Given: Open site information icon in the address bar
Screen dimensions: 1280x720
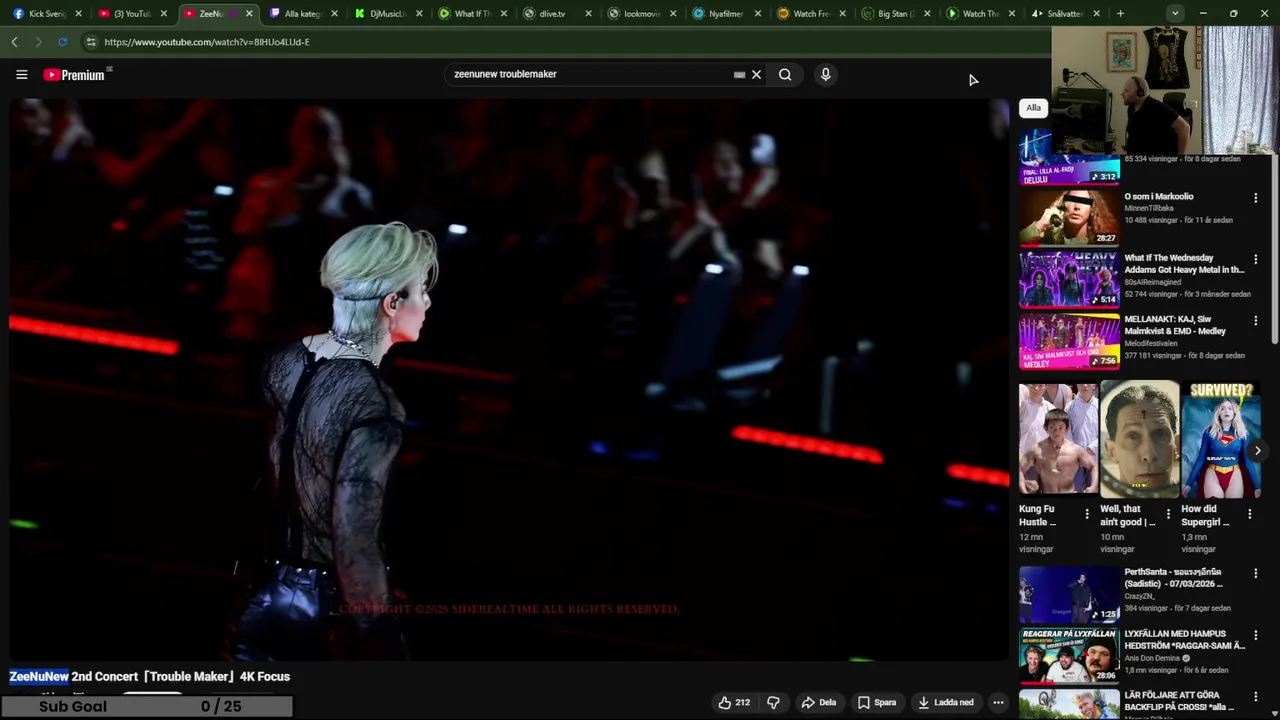Looking at the screenshot, I should tap(91, 42).
